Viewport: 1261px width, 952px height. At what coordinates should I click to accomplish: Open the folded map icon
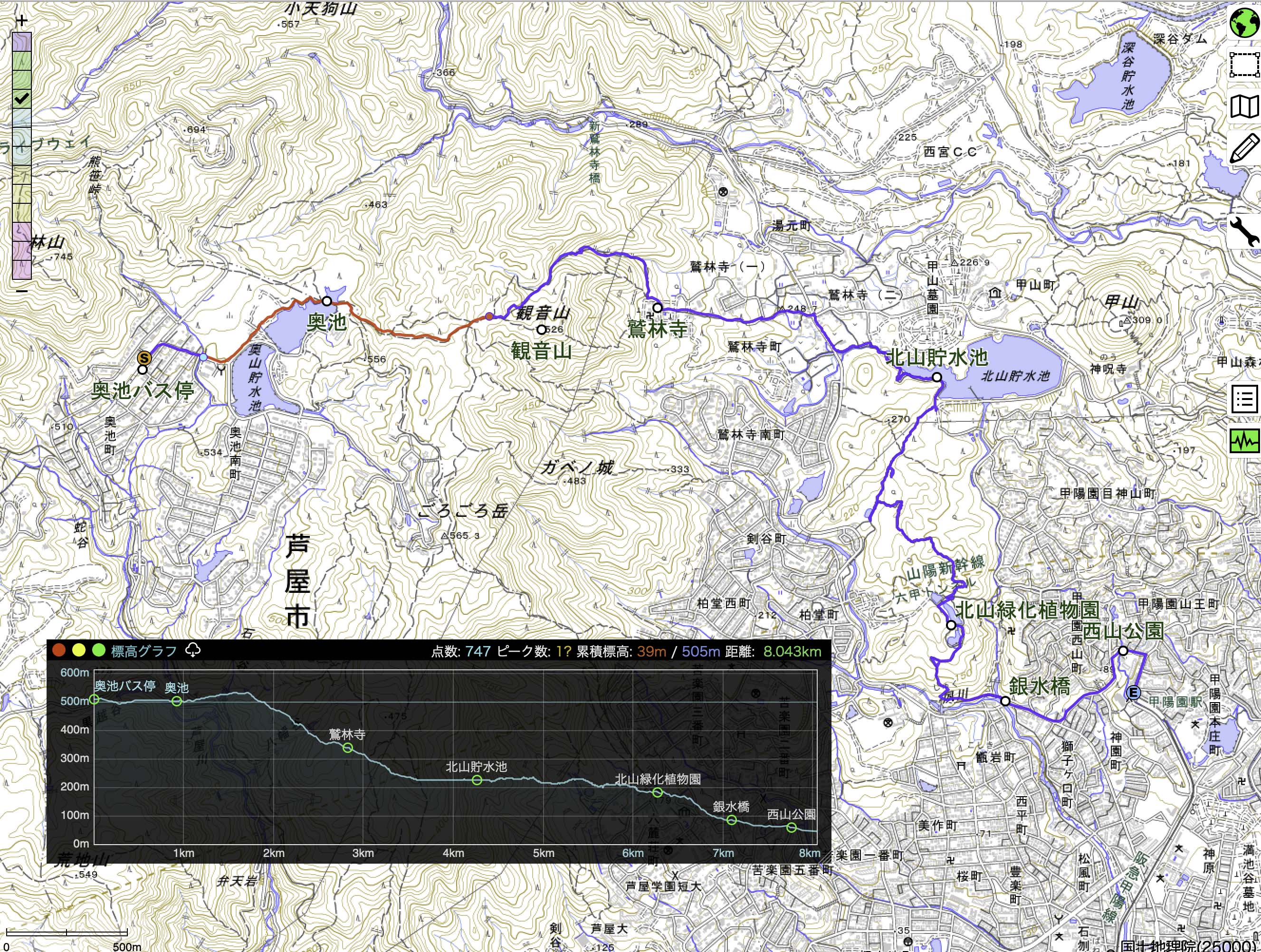[x=1244, y=106]
